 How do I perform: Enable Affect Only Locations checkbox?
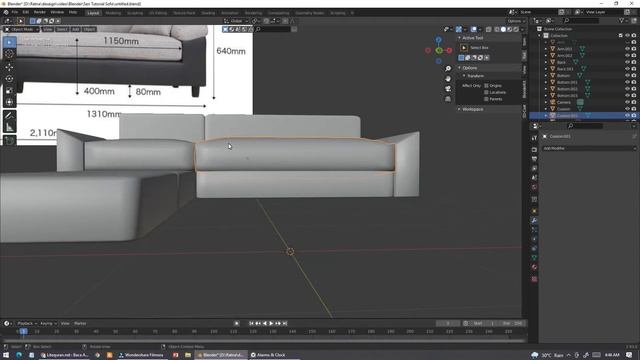point(486,92)
